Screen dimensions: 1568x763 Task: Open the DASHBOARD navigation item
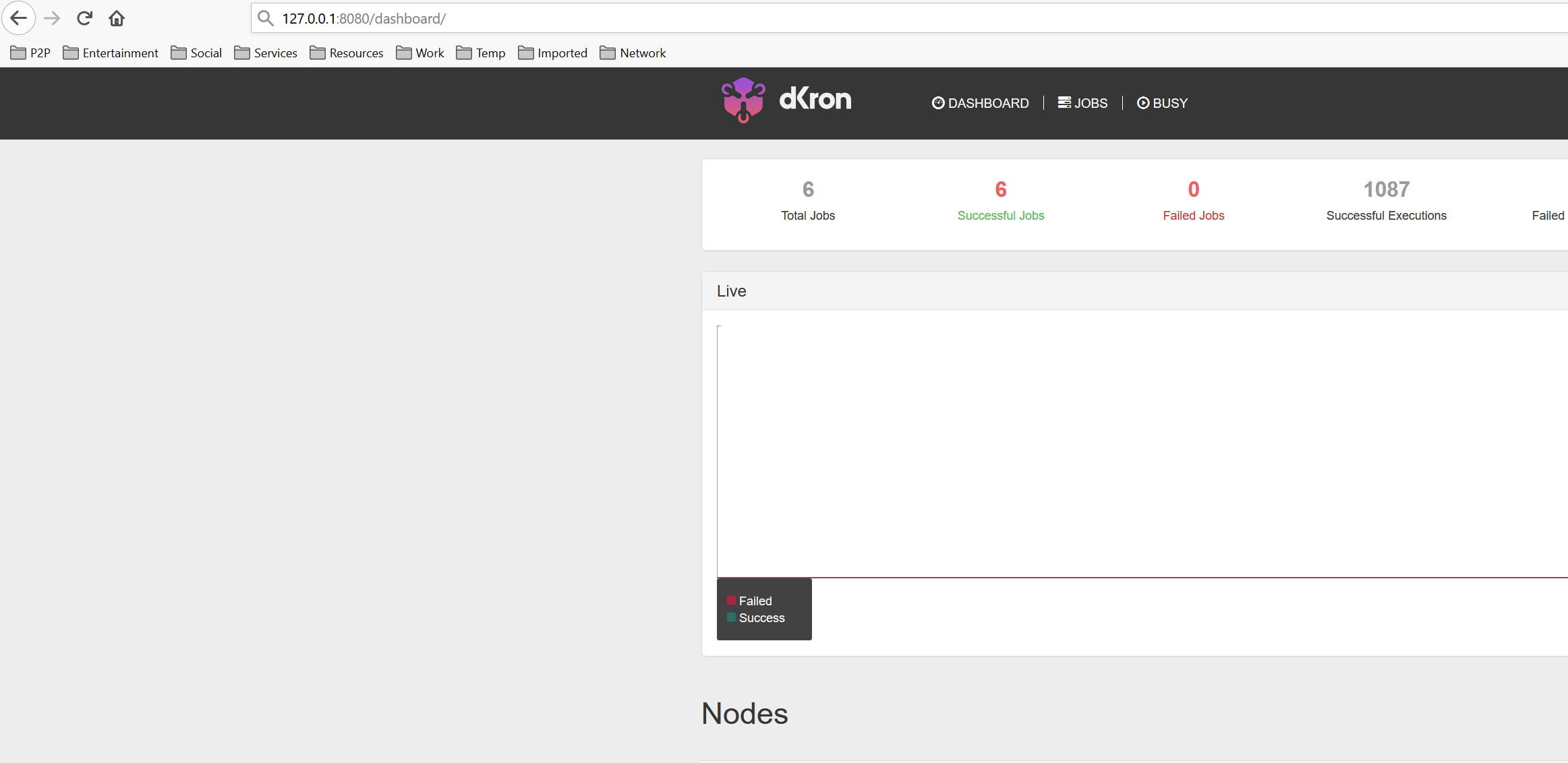[x=988, y=102]
